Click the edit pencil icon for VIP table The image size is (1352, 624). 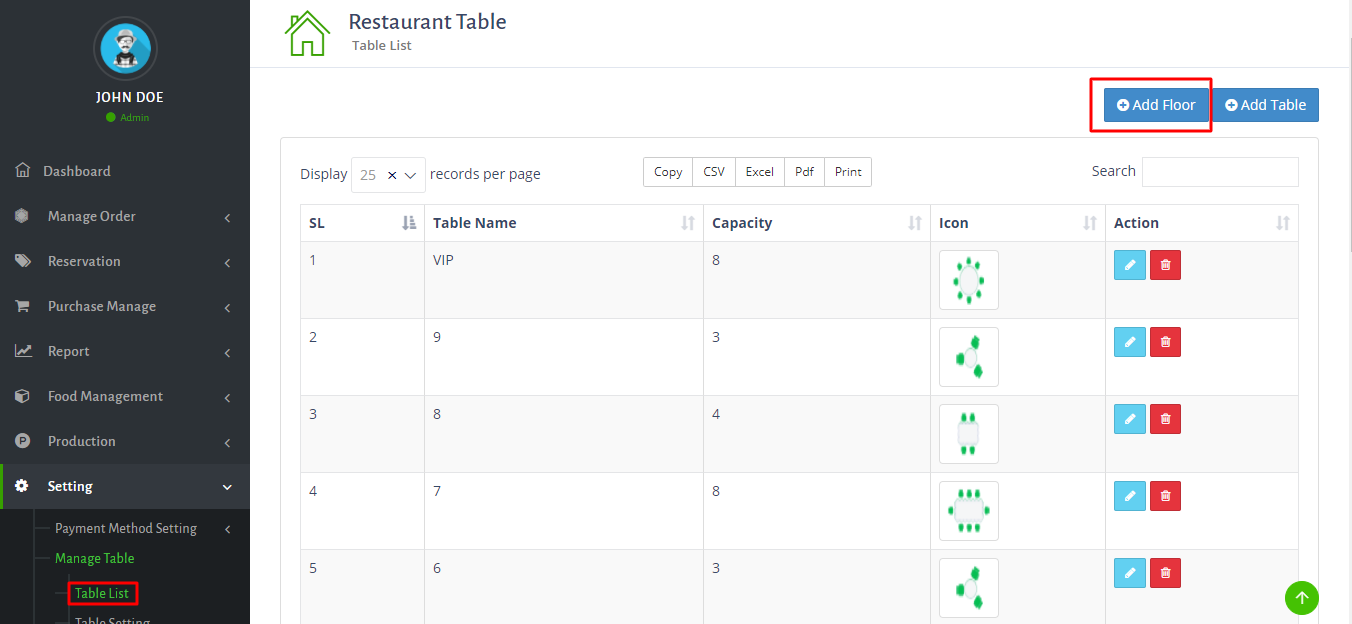pos(1129,265)
